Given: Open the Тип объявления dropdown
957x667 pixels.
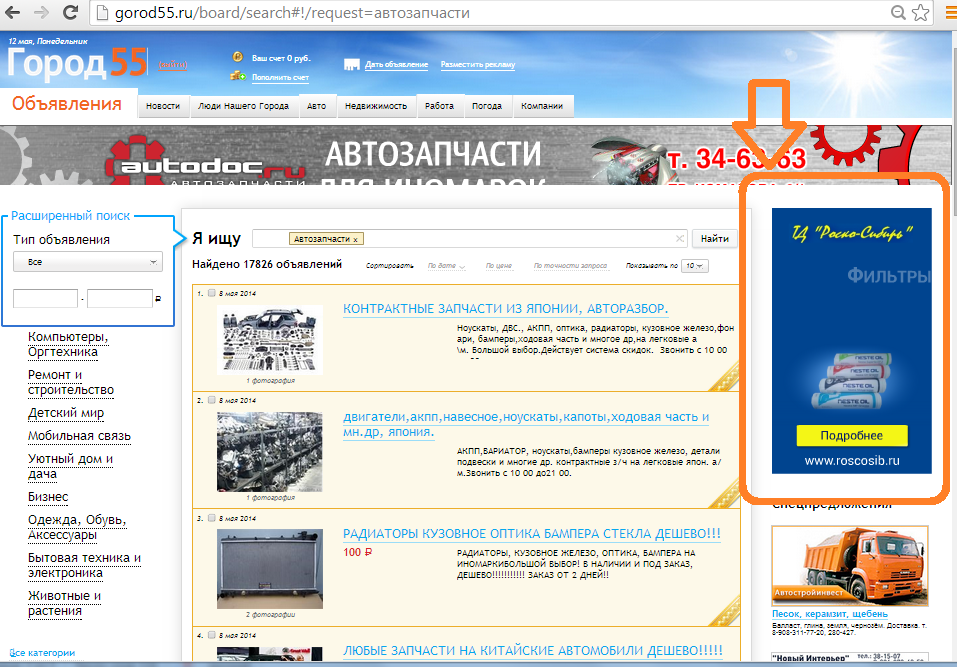Looking at the screenshot, I should [88, 262].
